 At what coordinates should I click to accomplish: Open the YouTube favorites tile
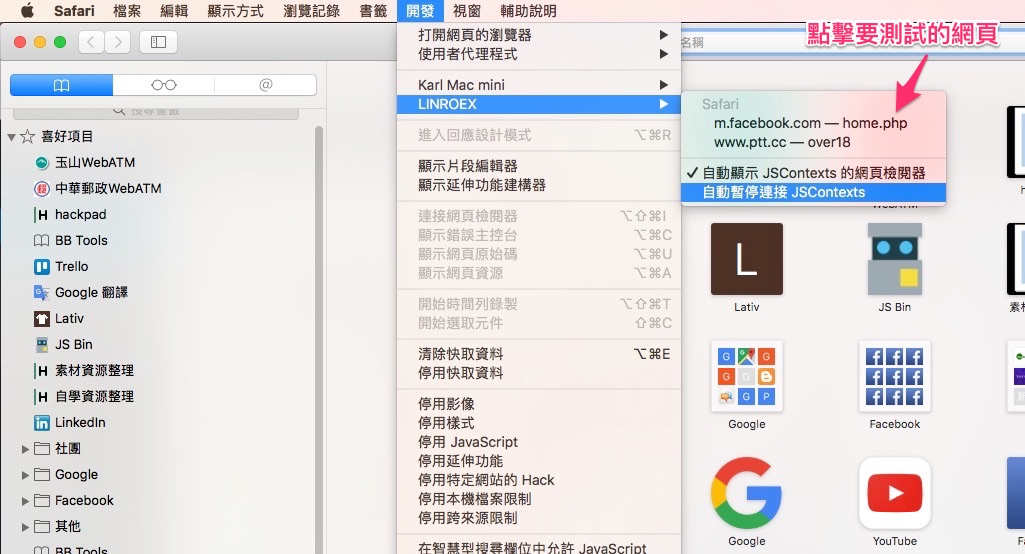894,493
